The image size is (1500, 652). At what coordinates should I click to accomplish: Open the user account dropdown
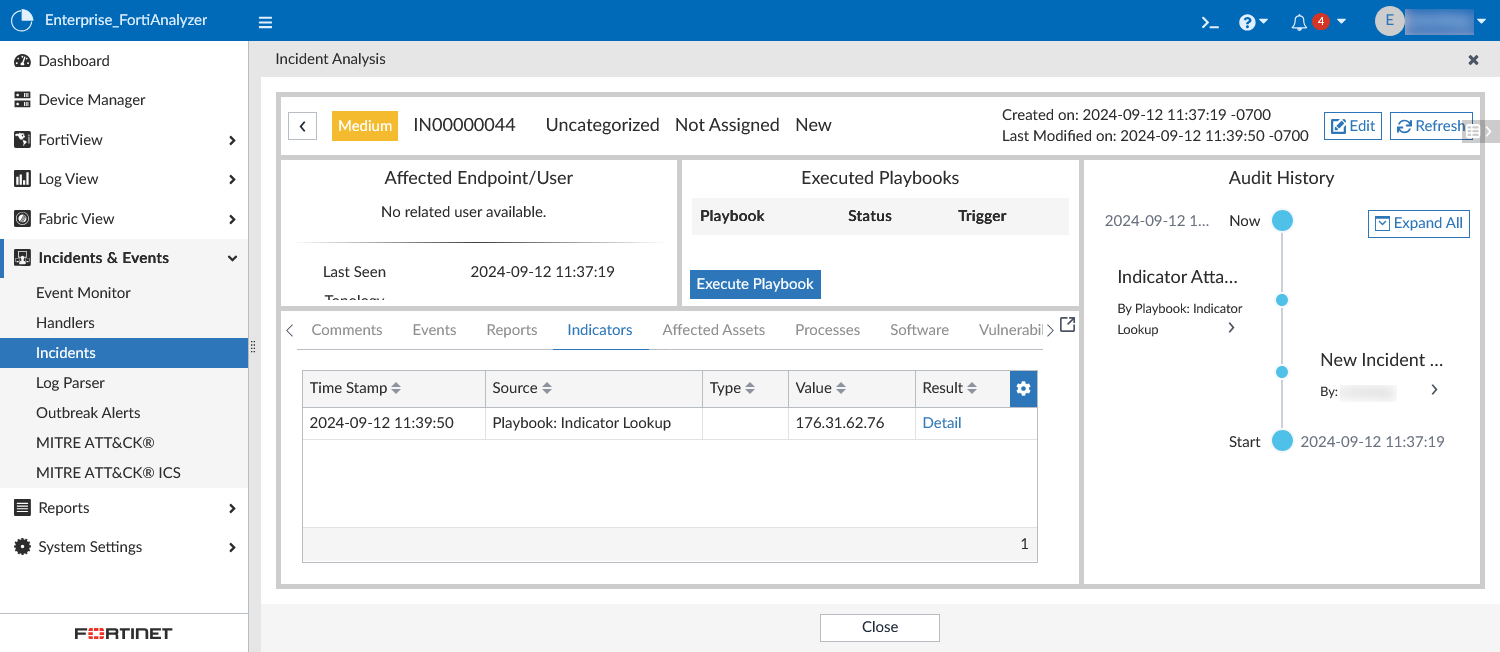(x=1481, y=20)
